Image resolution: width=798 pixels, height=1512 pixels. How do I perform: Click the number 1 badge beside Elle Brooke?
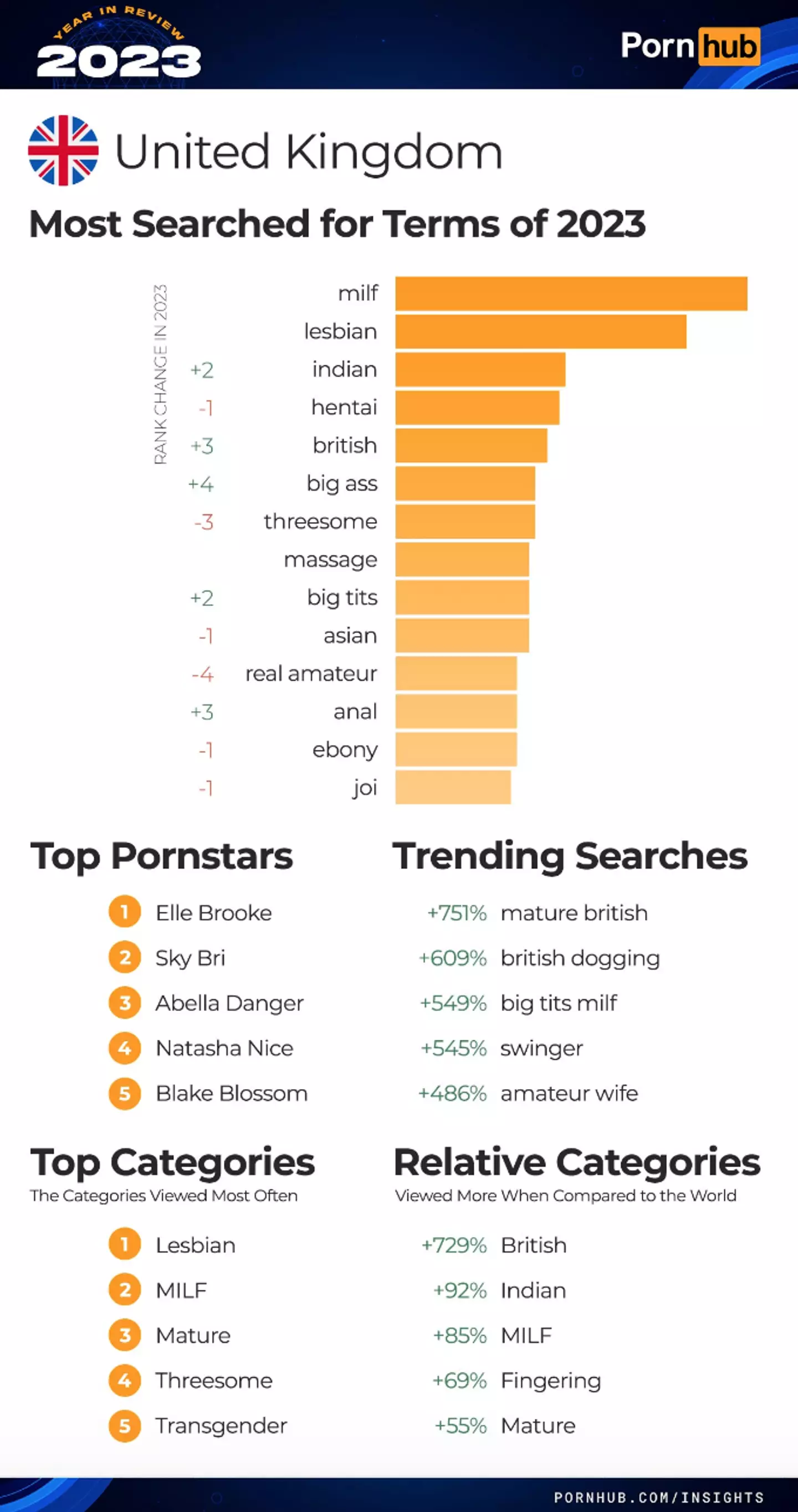[x=124, y=912]
